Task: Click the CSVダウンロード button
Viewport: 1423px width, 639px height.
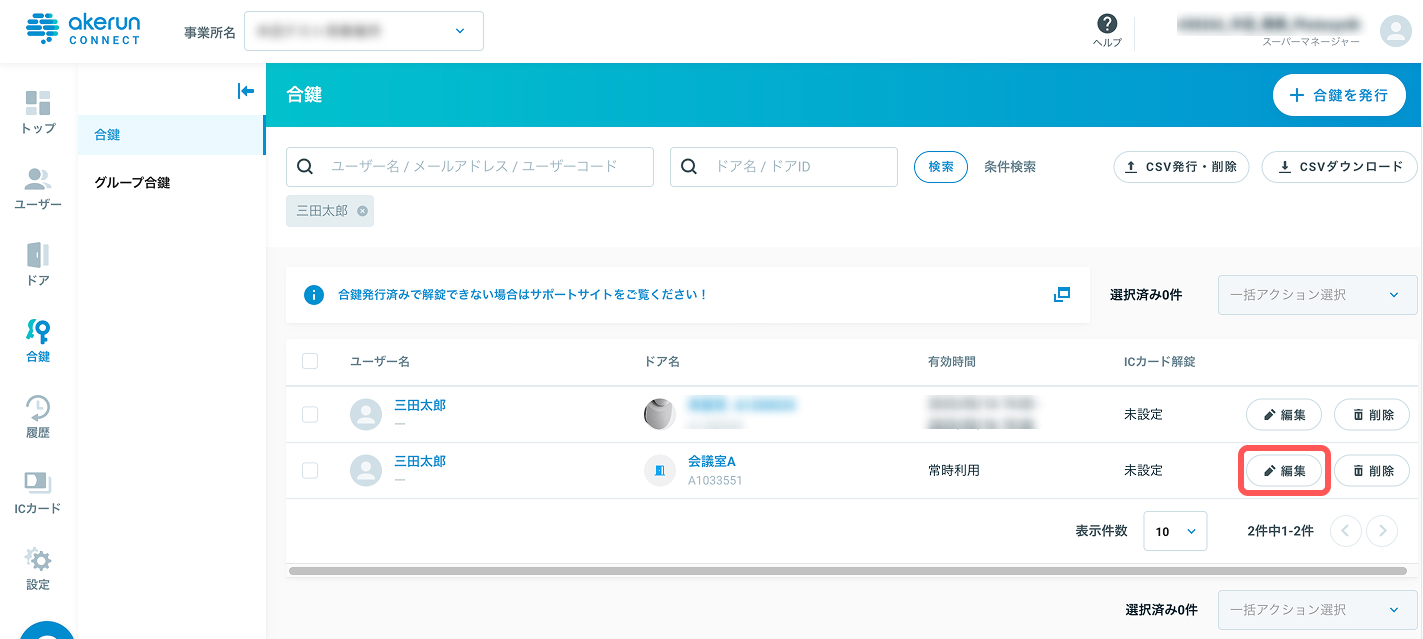Action: click(x=1339, y=167)
